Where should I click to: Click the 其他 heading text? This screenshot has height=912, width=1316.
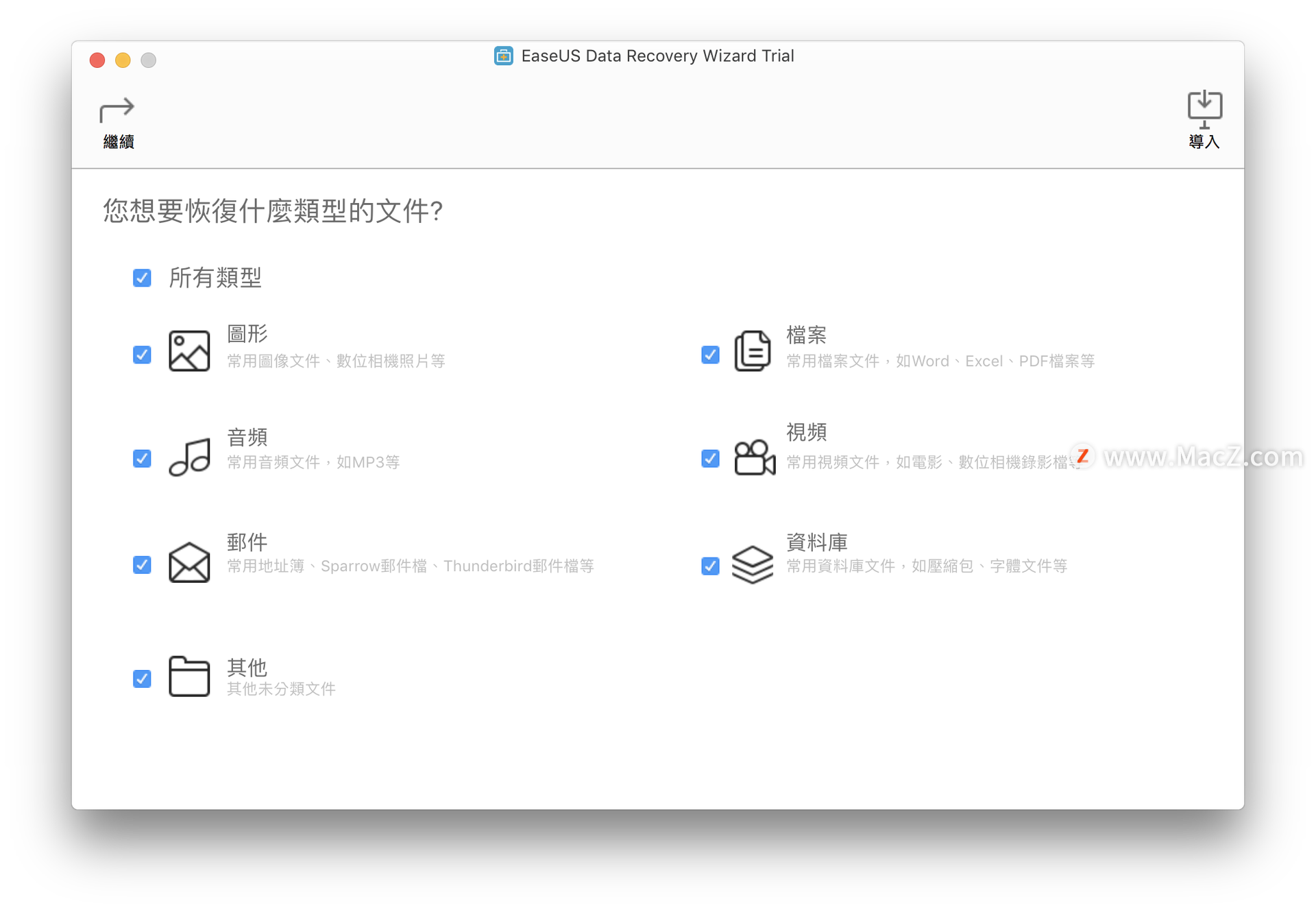(x=247, y=667)
